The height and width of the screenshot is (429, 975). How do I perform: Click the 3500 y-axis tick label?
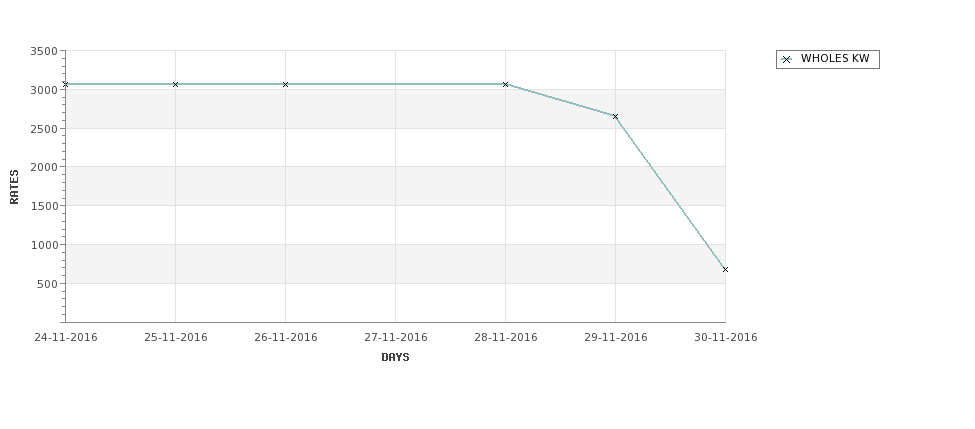44,51
